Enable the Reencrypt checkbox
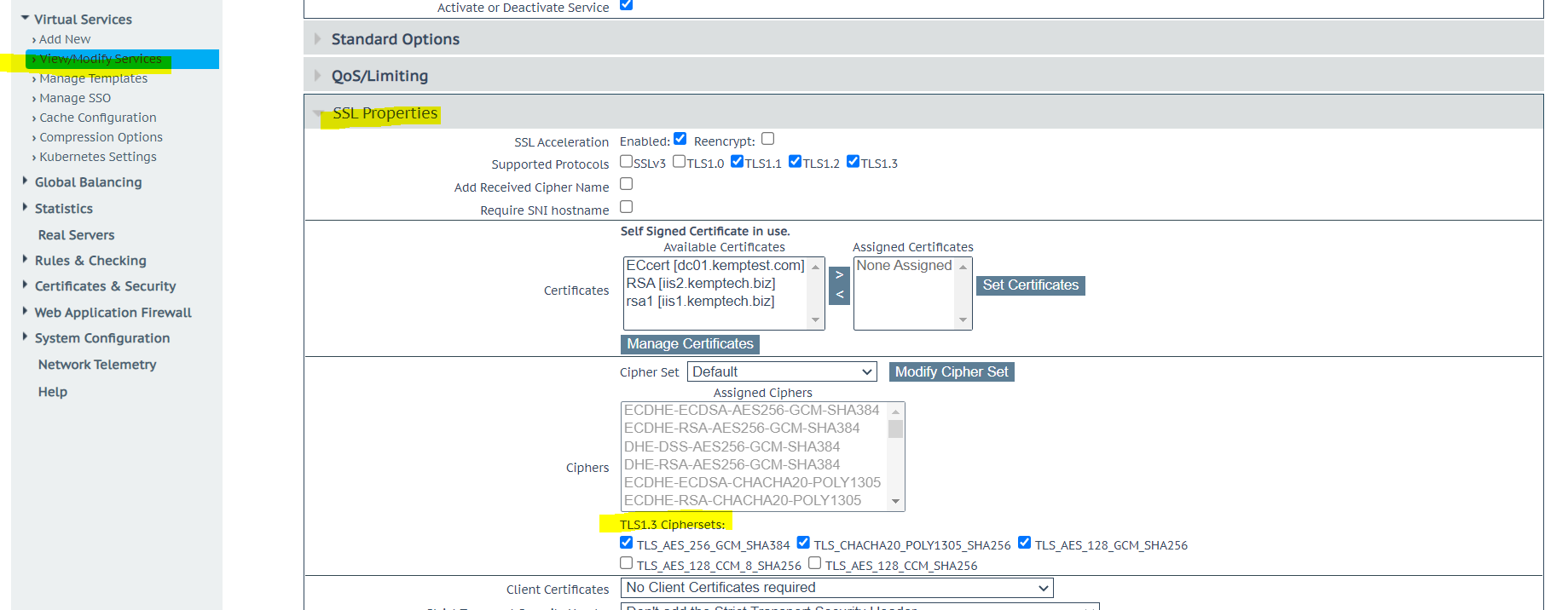The image size is (1568, 610). pos(767,139)
